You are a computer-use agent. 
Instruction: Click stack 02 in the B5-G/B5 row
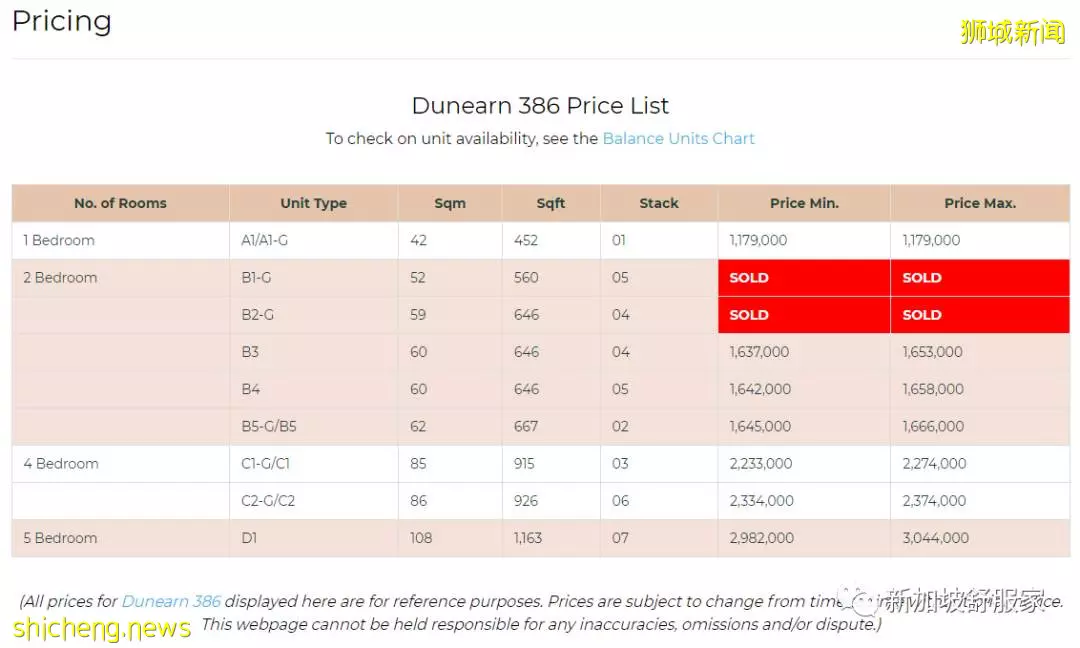(x=620, y=426)
